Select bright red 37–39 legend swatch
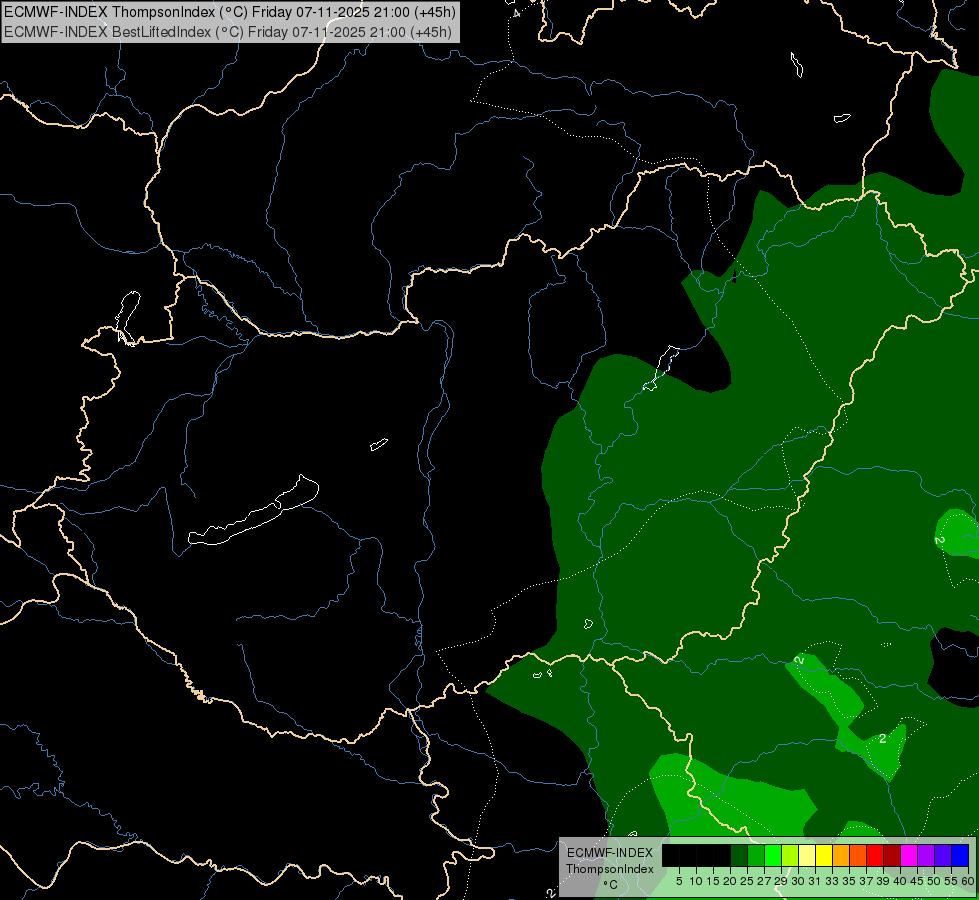Screen dimensions: 979x900 (875, 855)
